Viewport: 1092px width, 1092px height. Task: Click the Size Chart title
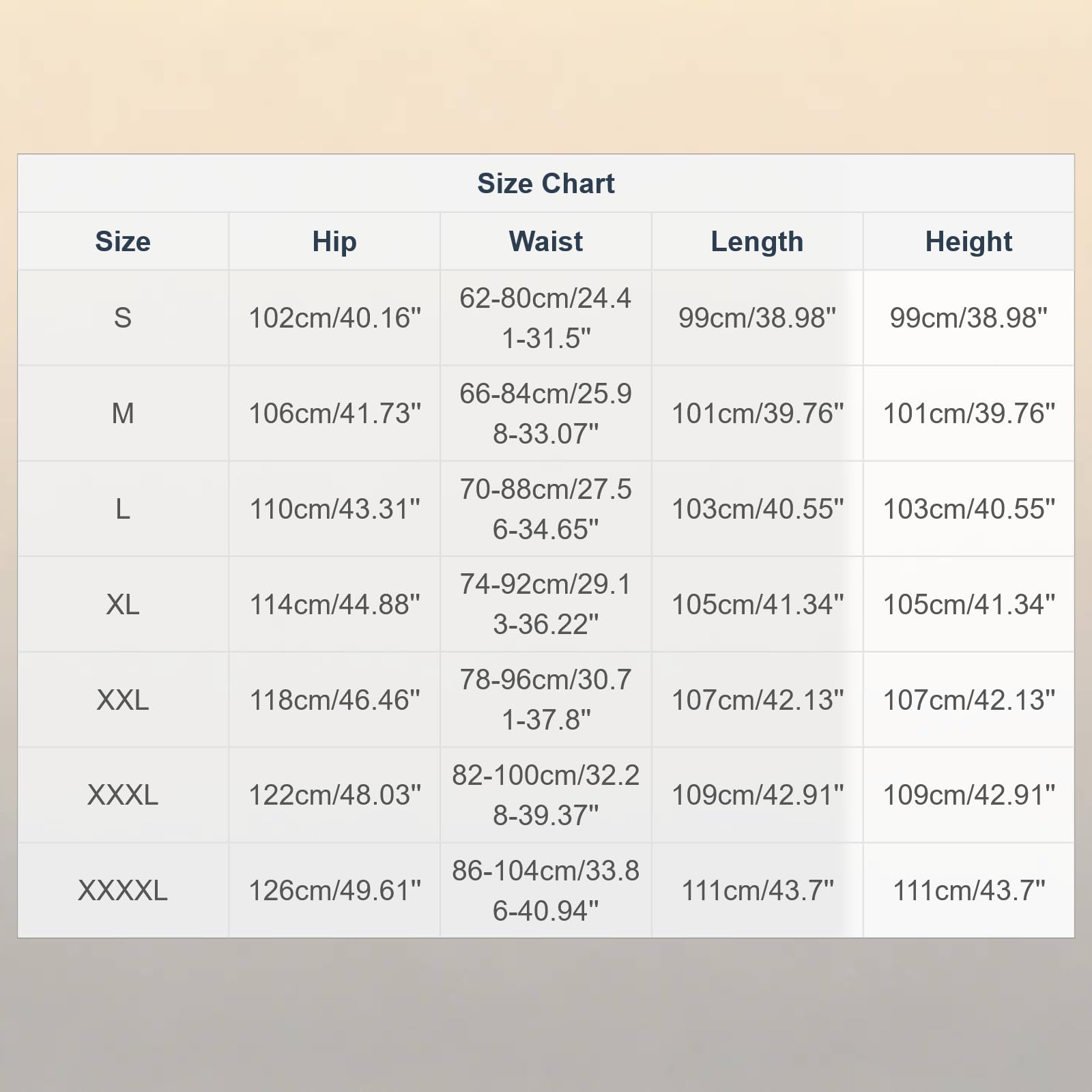[545, 184]
